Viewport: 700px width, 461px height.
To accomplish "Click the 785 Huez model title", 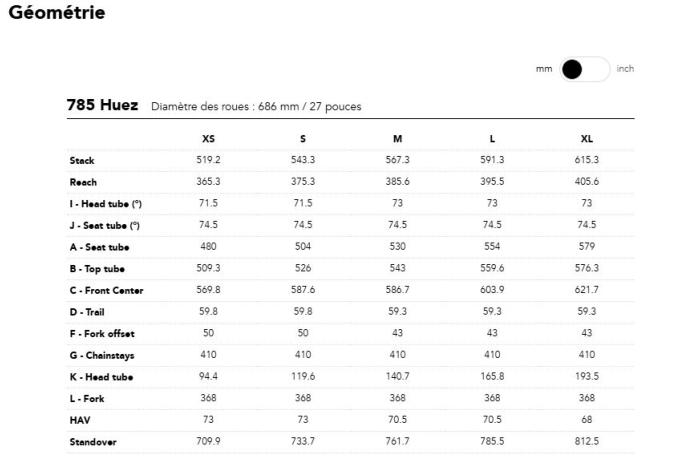I will click(103, 105).
